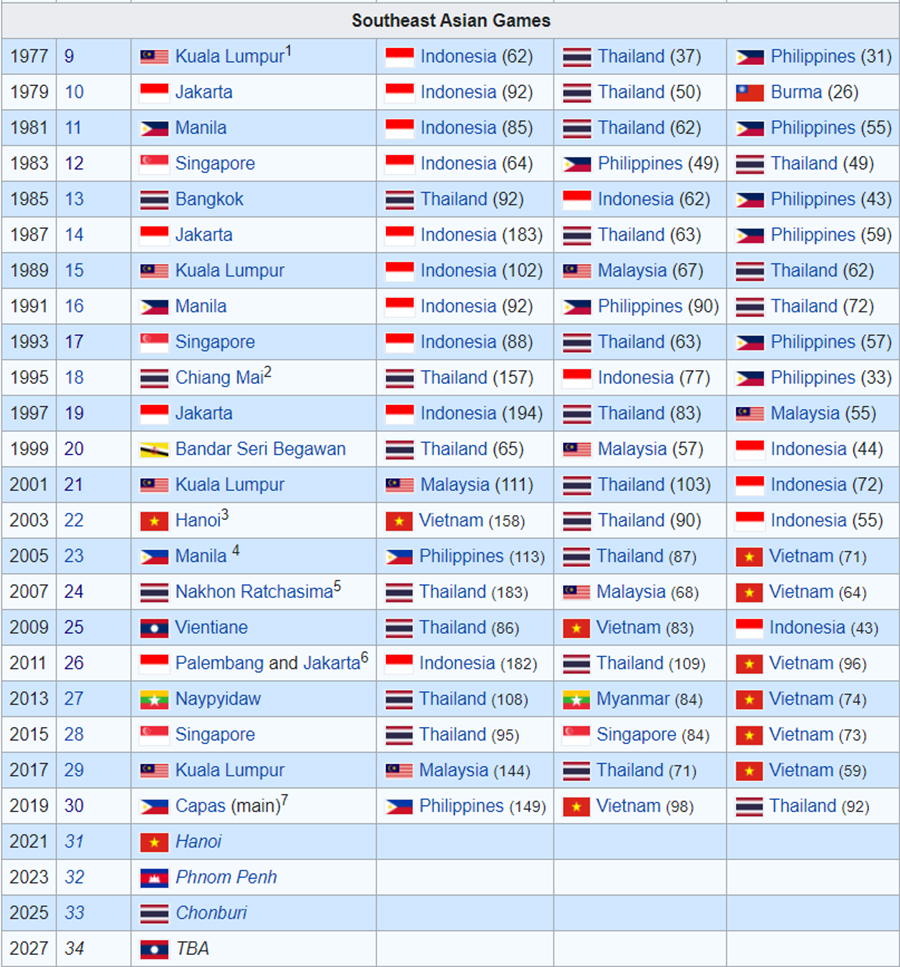Open the Vientiane host city link

[212, 627]
